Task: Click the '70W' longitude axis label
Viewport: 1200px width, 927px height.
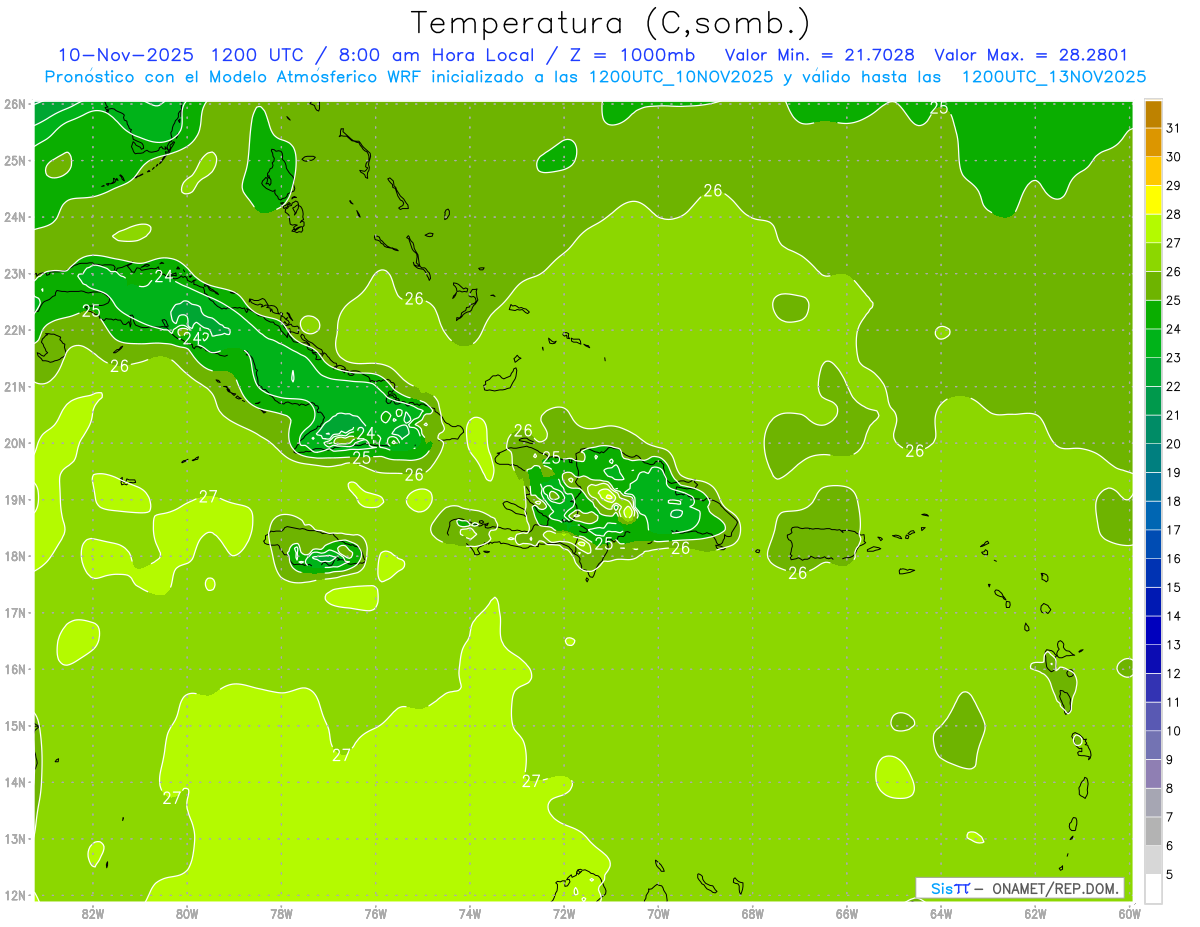Action: (x=658, y=913)
